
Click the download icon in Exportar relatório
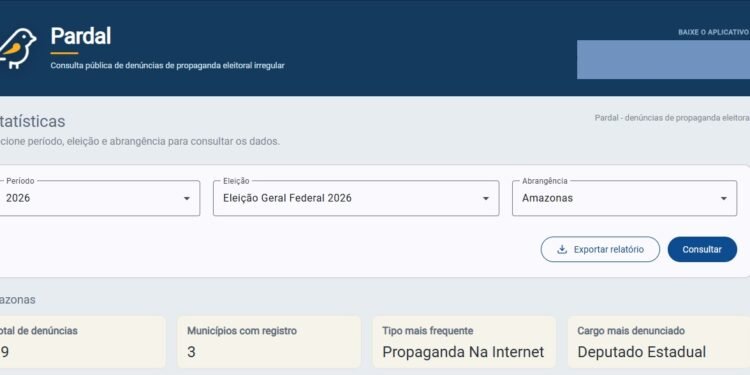(562, 249)
